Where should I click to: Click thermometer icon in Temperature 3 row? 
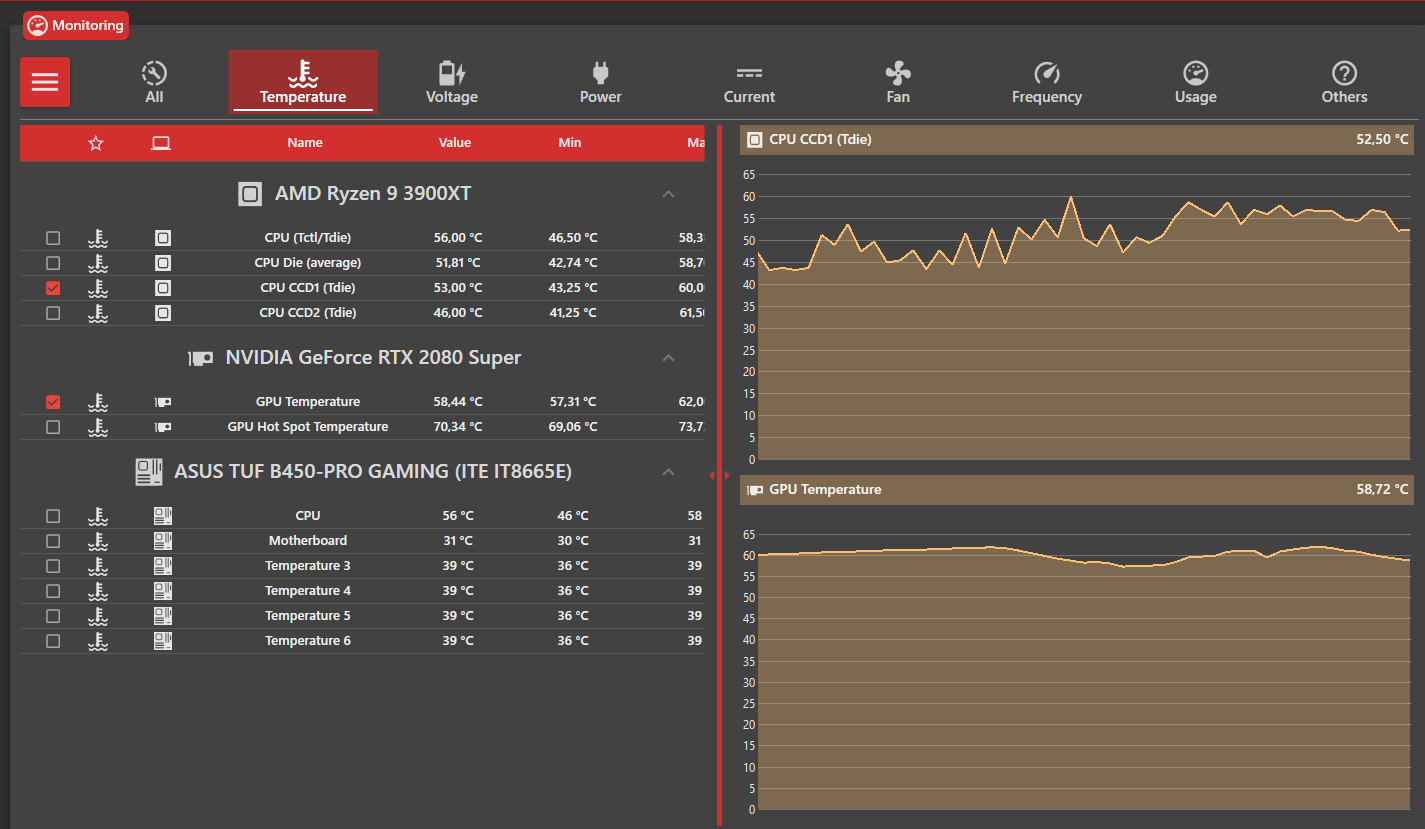tap(97, 566)
